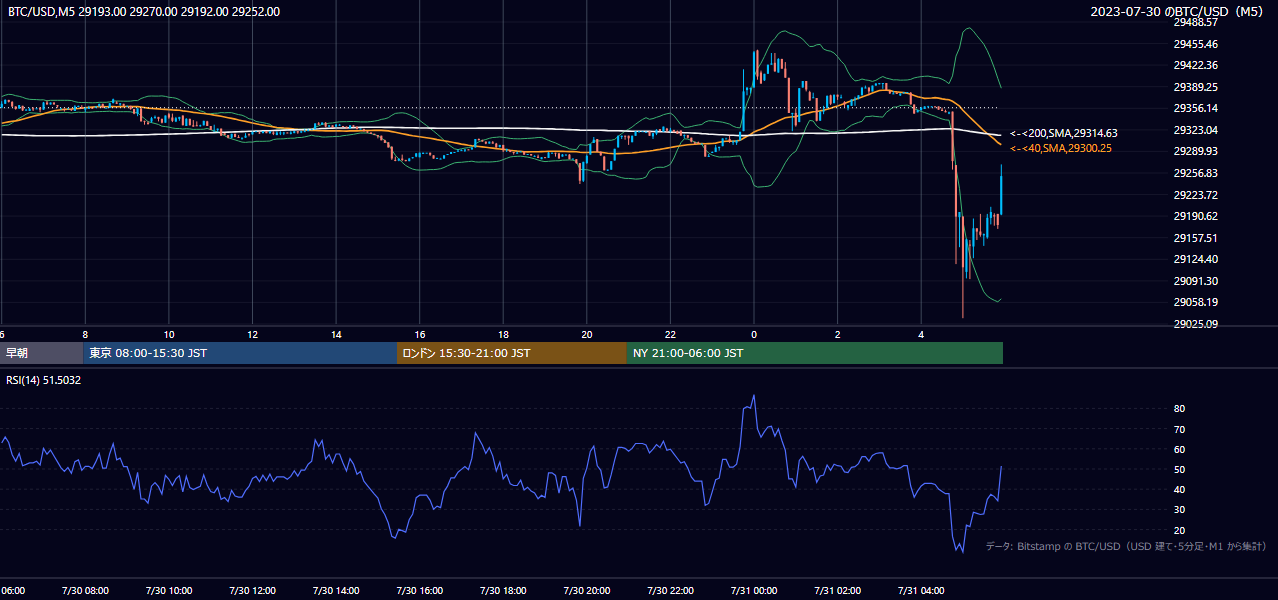Click hour label 12 under price chart
The width and height of the screenshot is (1278, 600).
[x=252, y=334]
